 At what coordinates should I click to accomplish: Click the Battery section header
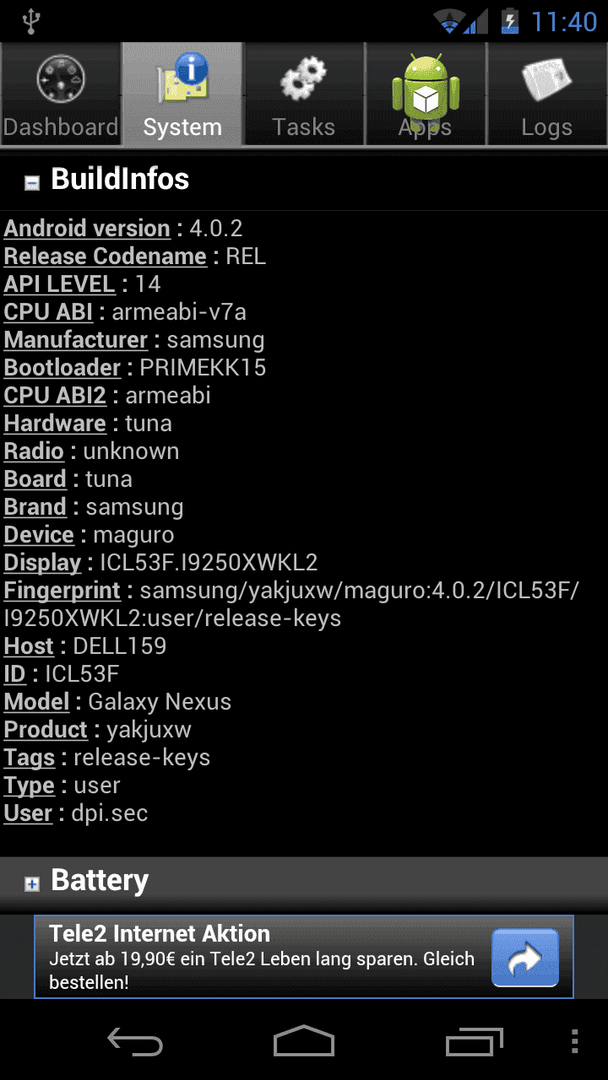tap(304, 881)
